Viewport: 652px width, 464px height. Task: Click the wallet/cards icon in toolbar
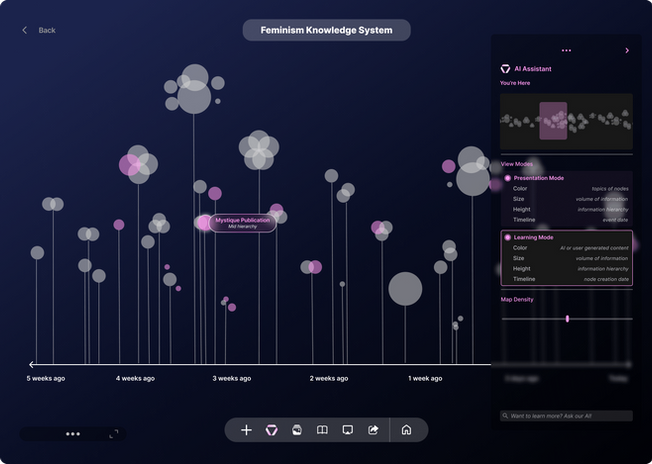pyautogui.click(x=297, y=430)
